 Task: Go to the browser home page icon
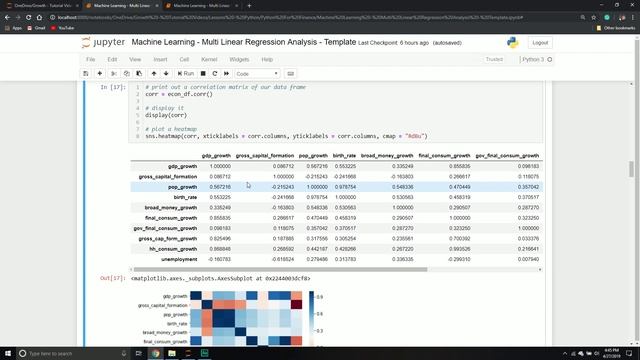point(39,18)
